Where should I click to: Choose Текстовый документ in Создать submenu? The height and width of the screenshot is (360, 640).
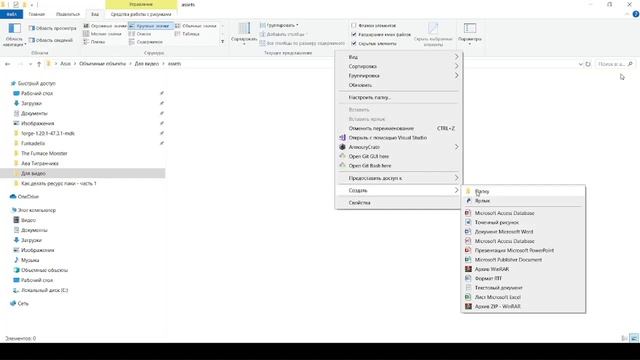(523, 288)
